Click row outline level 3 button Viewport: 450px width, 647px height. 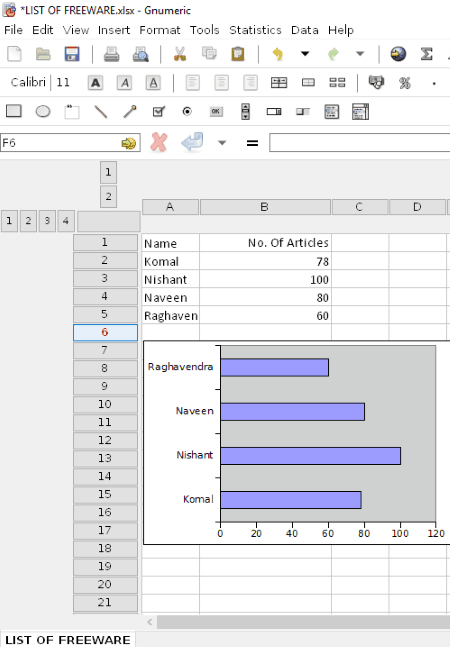click(47, 221)
